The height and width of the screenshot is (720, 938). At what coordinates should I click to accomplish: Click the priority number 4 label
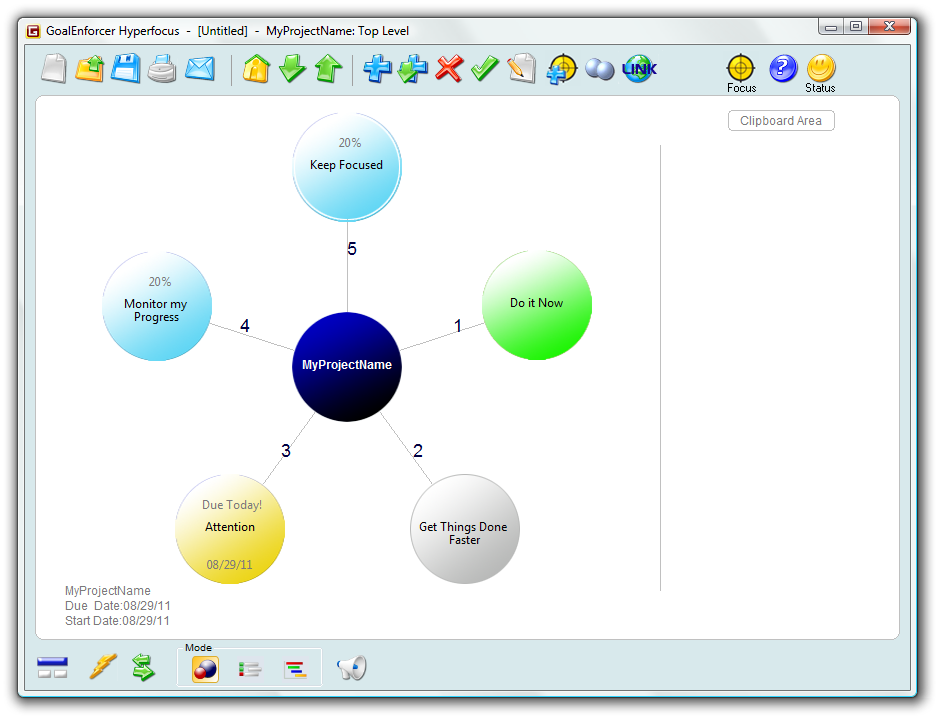click(245, 326)
